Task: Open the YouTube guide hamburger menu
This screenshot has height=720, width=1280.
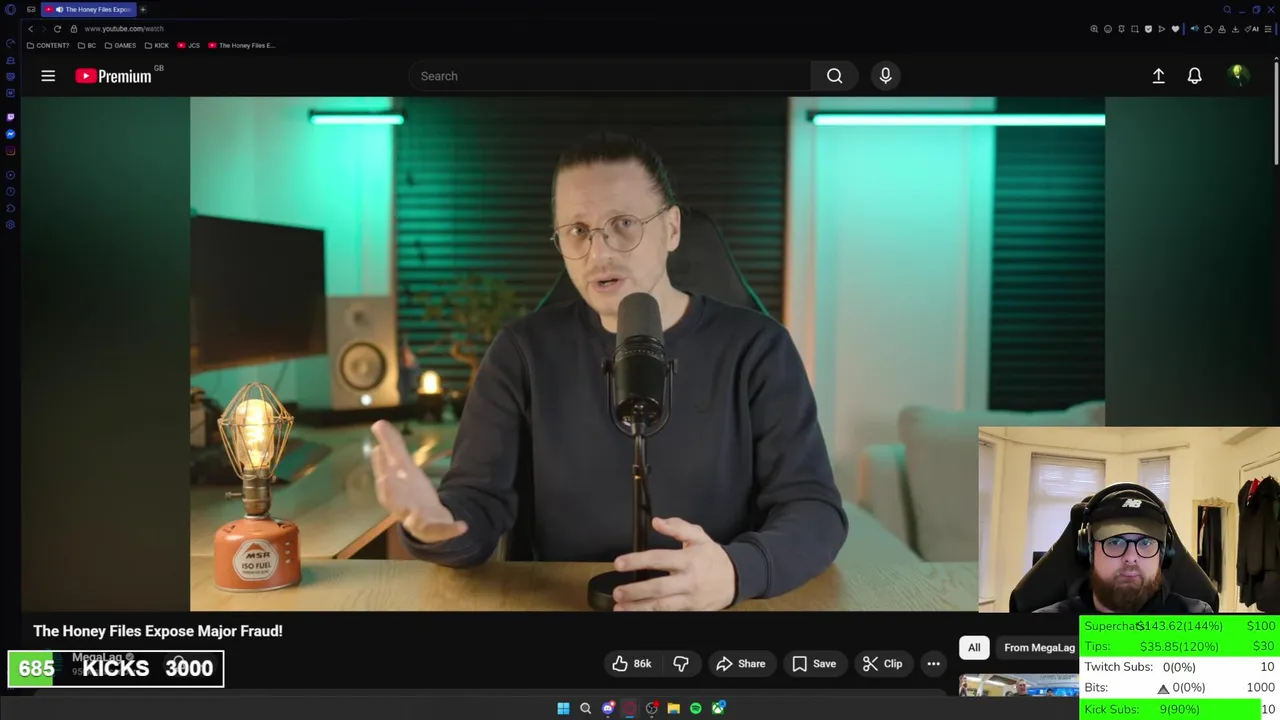Action: [48, 76]
